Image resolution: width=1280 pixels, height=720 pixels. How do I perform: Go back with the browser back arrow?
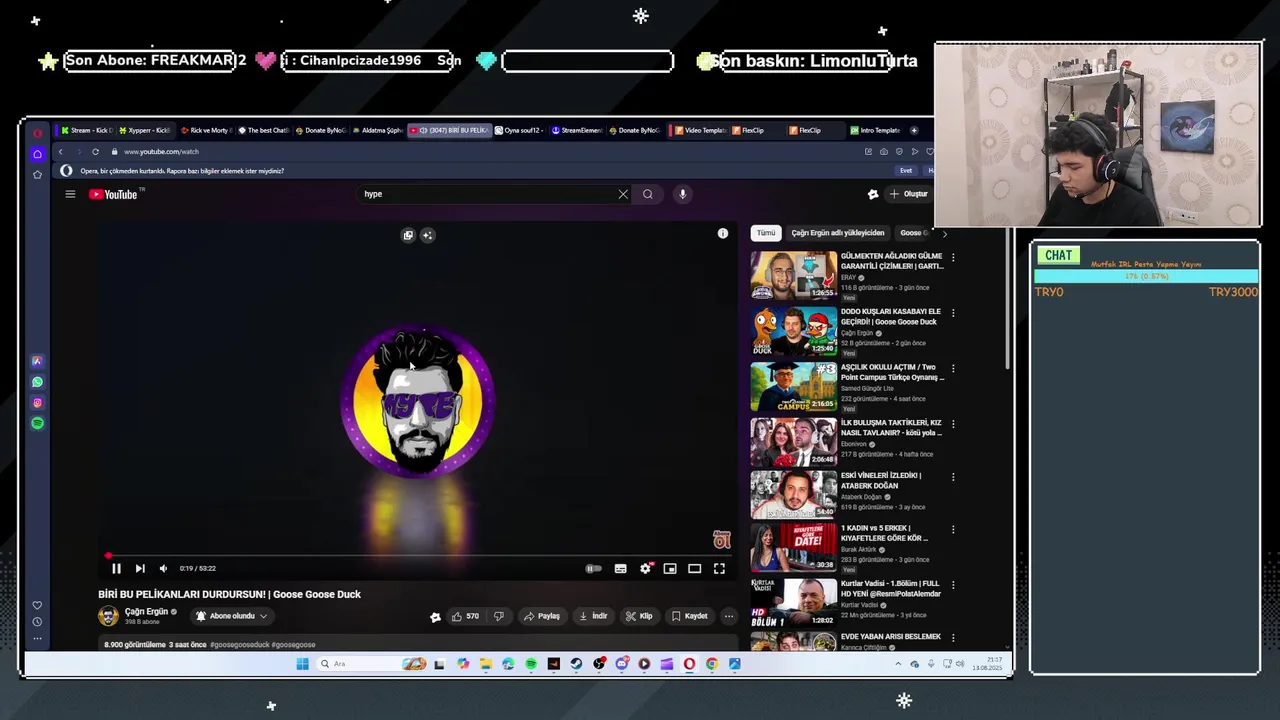[60, 152]
